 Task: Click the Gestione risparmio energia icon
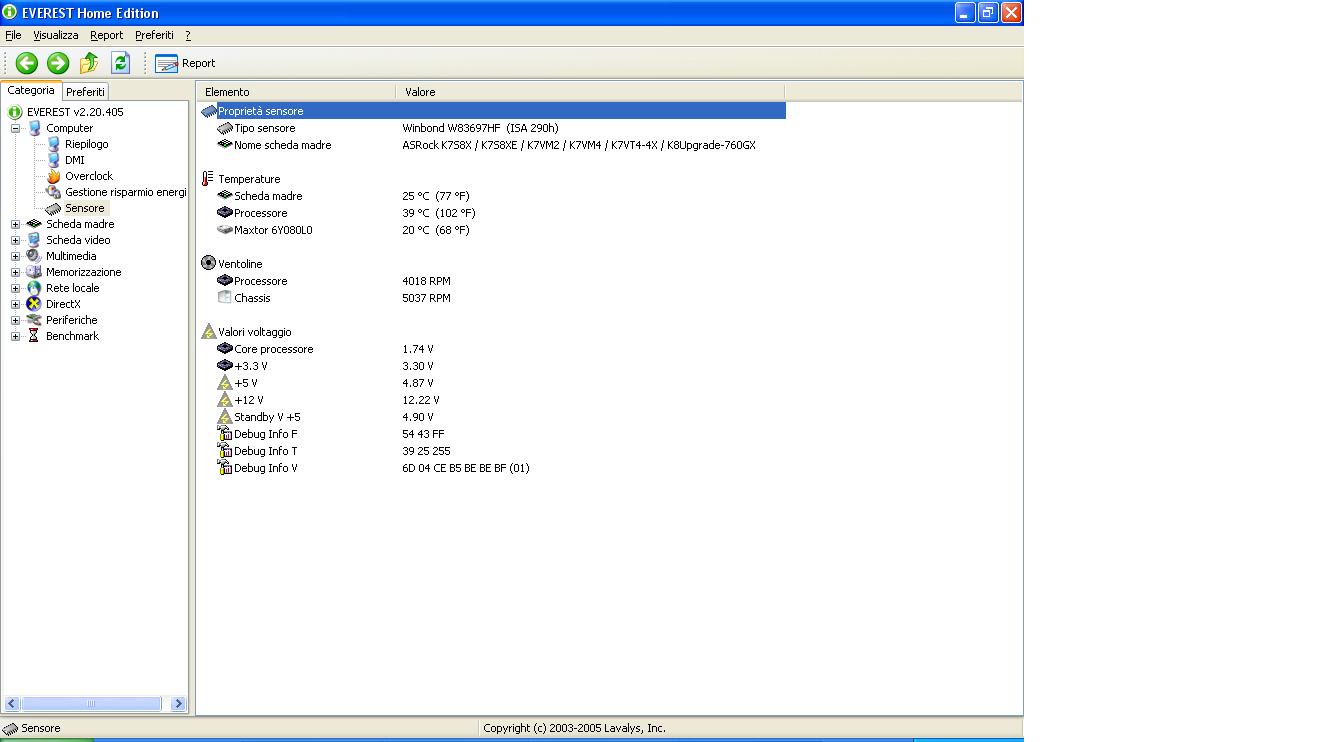coord(53,192)
